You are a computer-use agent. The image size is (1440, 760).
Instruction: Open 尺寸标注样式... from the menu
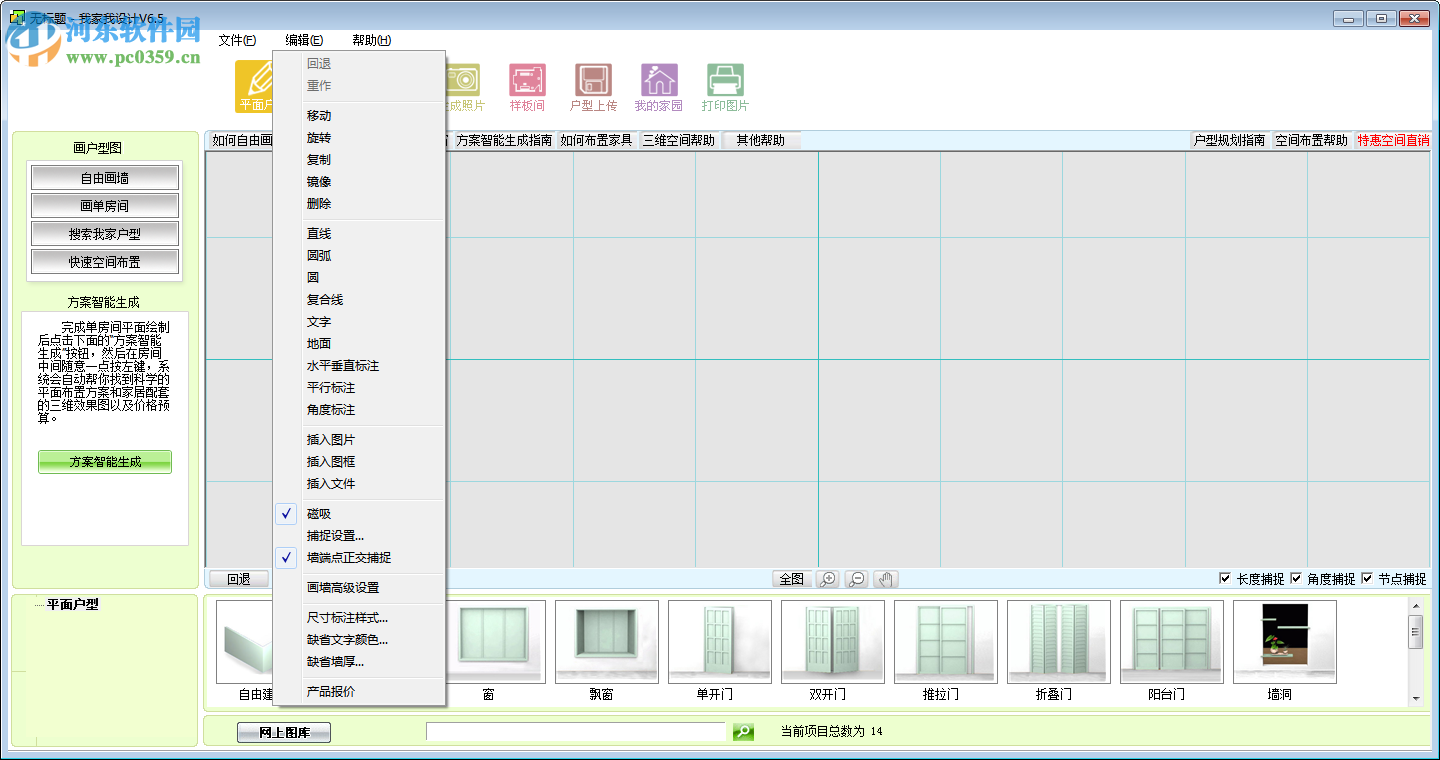(x=360, y=618)
